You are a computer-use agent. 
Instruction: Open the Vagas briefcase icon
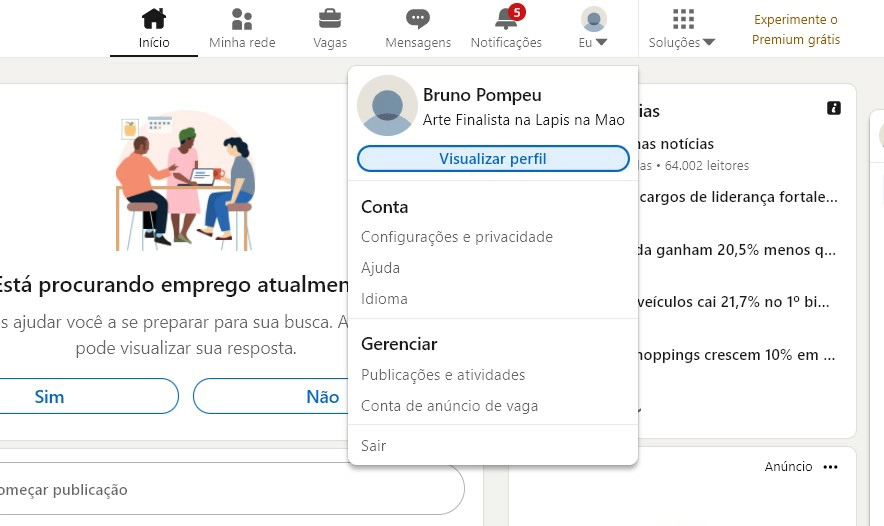tap(330, 19)
